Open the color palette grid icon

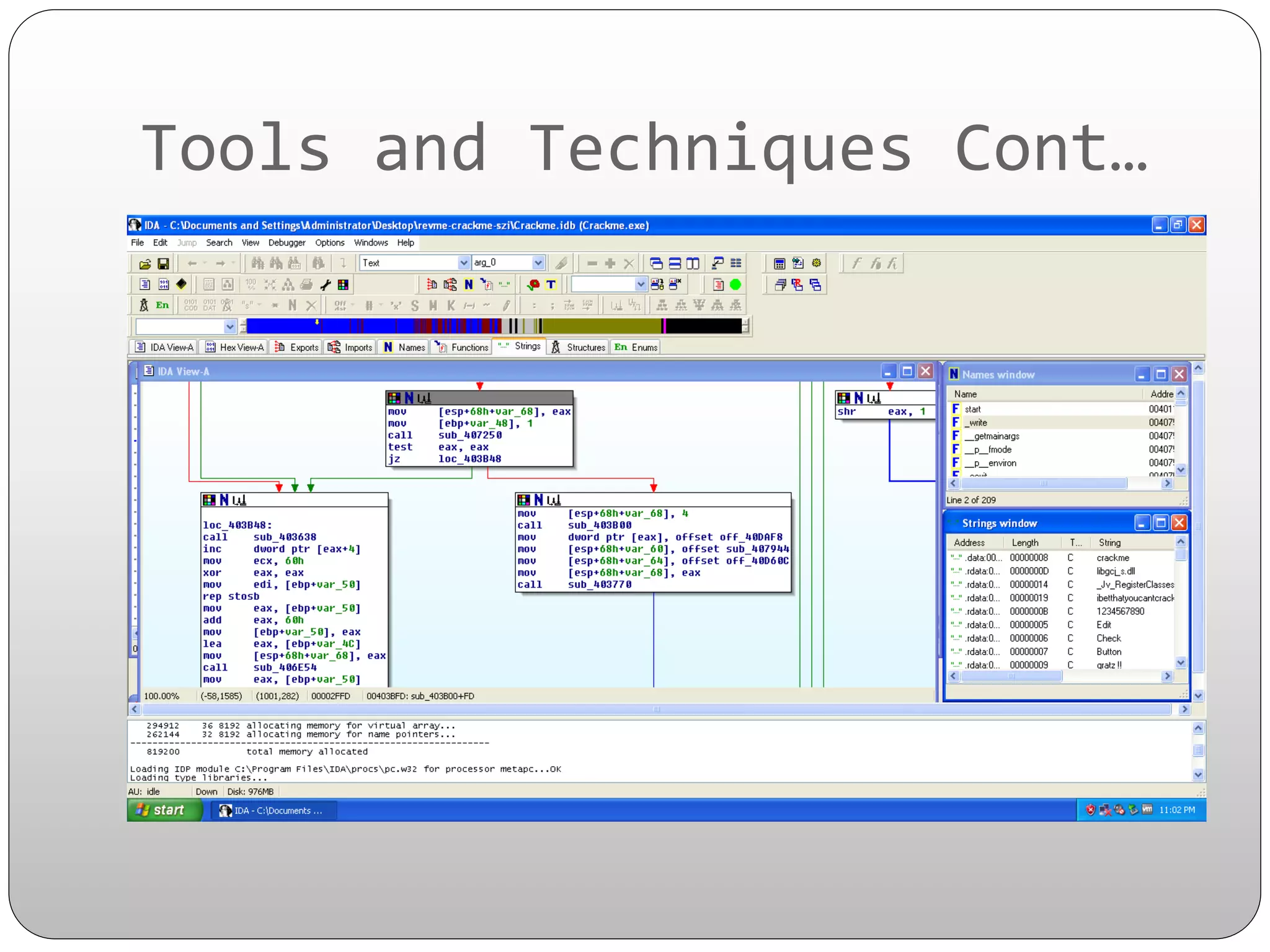[x=343, y=284]
